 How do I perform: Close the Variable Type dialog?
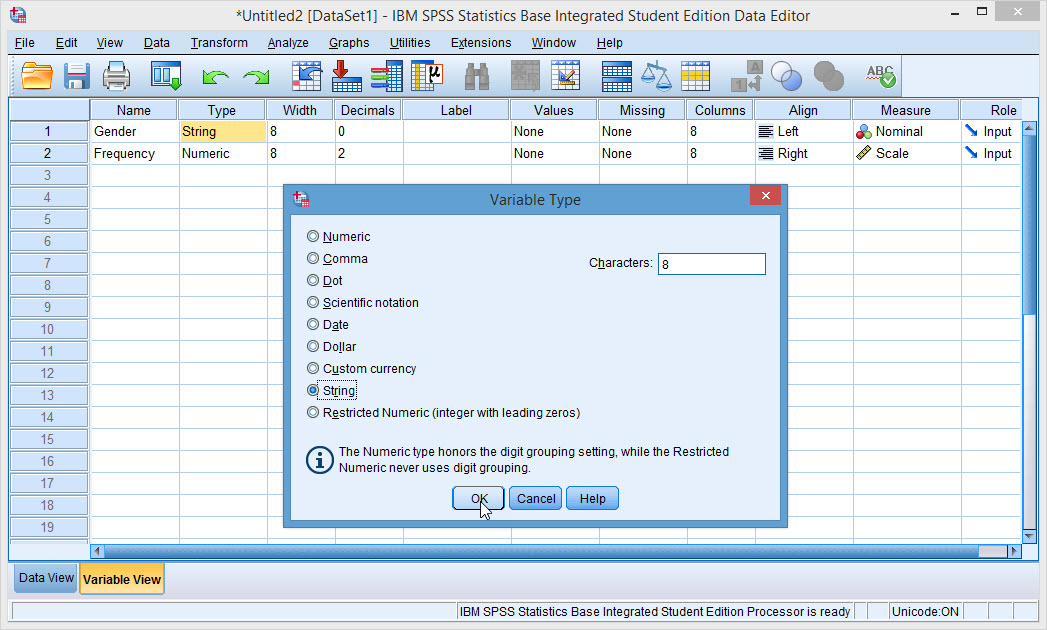tap(766, 195)
